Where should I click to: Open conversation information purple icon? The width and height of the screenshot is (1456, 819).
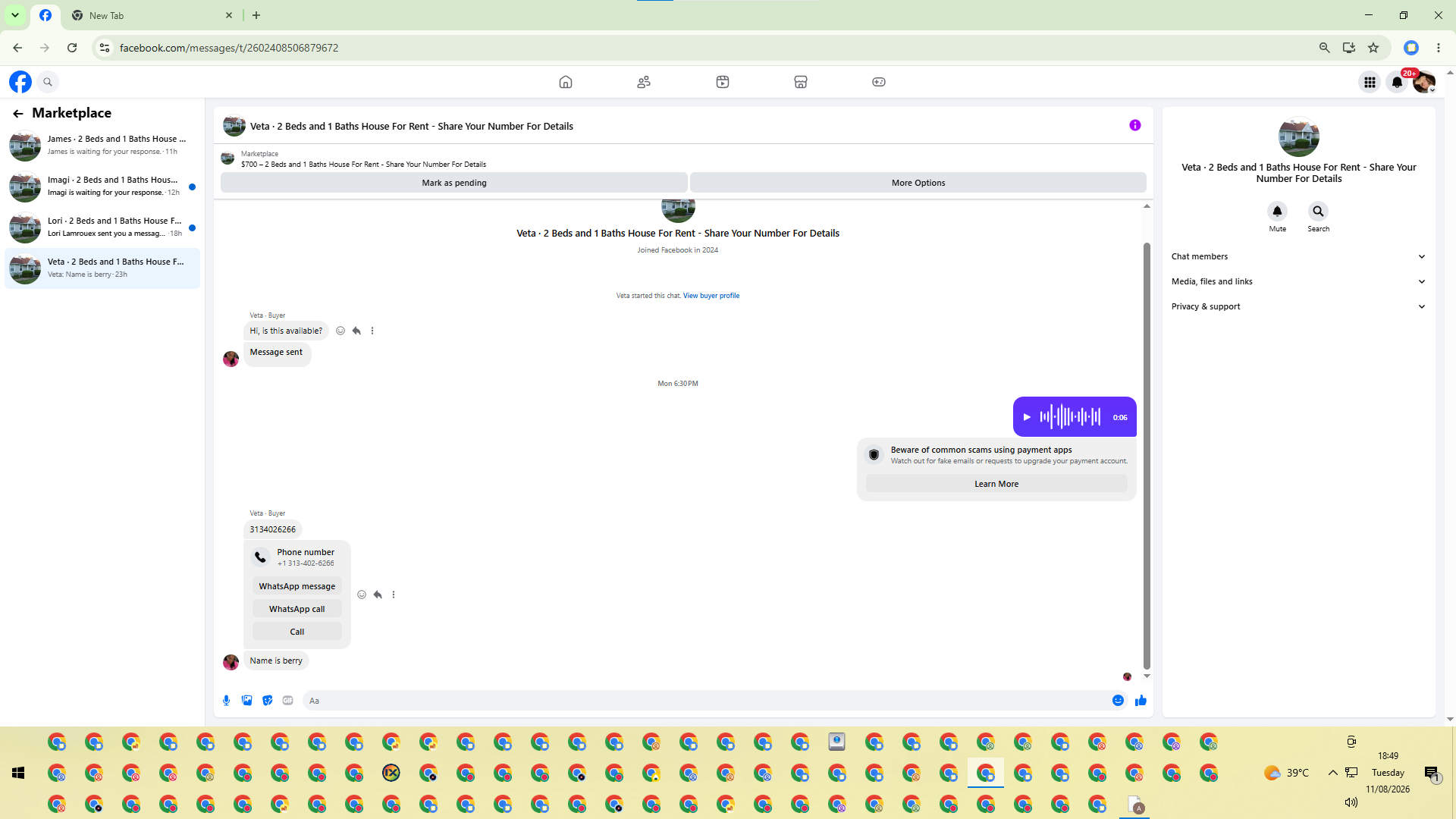(1135, 125)
